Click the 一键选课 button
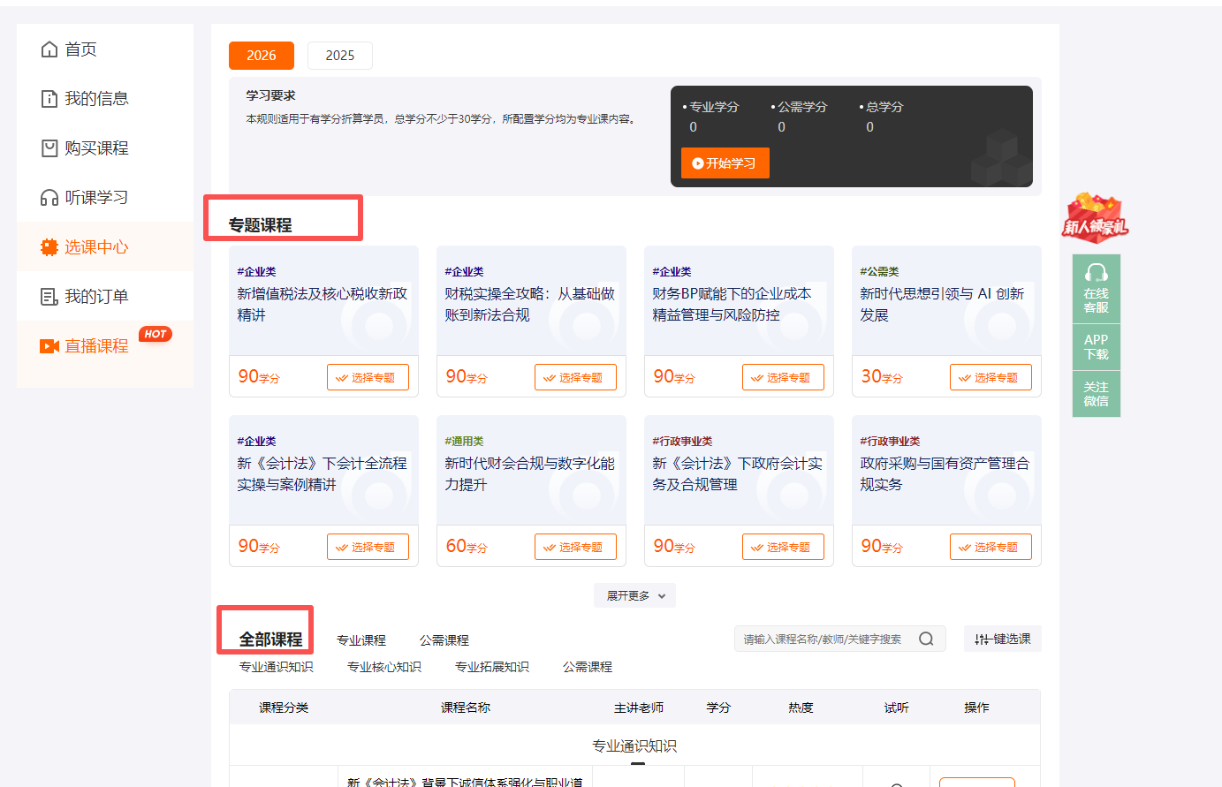Image resolution: width=1222 pixels, height=787 pixels. point(1003,639)
